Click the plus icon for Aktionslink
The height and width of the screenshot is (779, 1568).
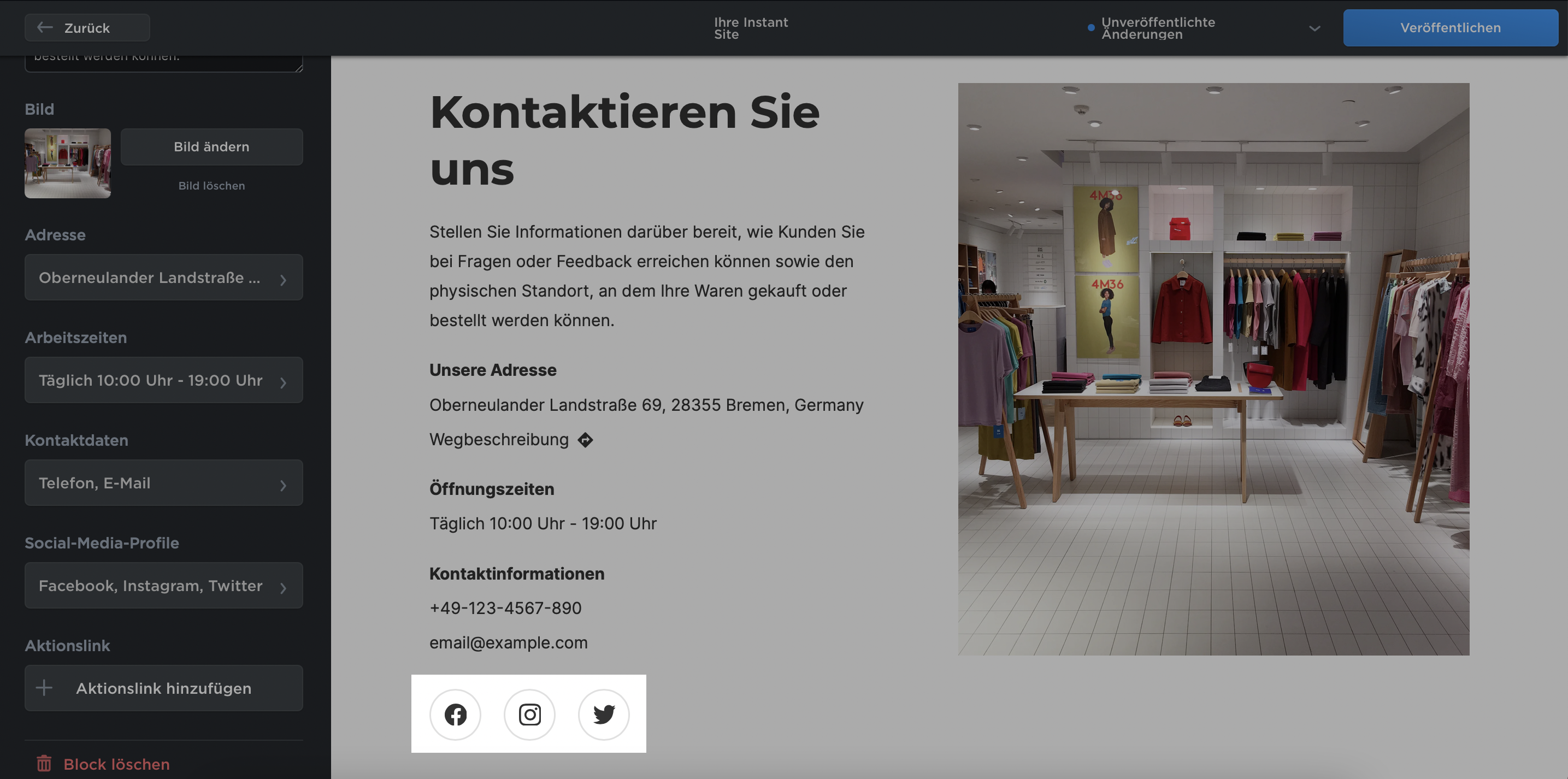(44, 688)
